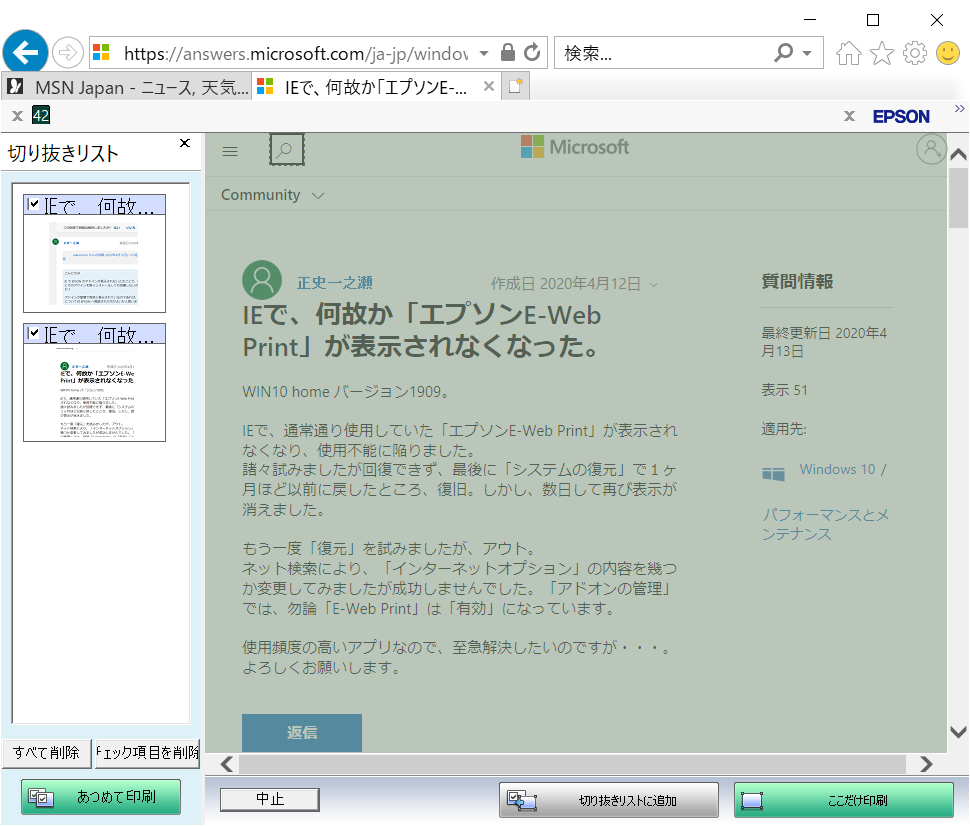Select the first clipping thumbnail preview
Screen dimensions: 970x826
tap(95, 263)
